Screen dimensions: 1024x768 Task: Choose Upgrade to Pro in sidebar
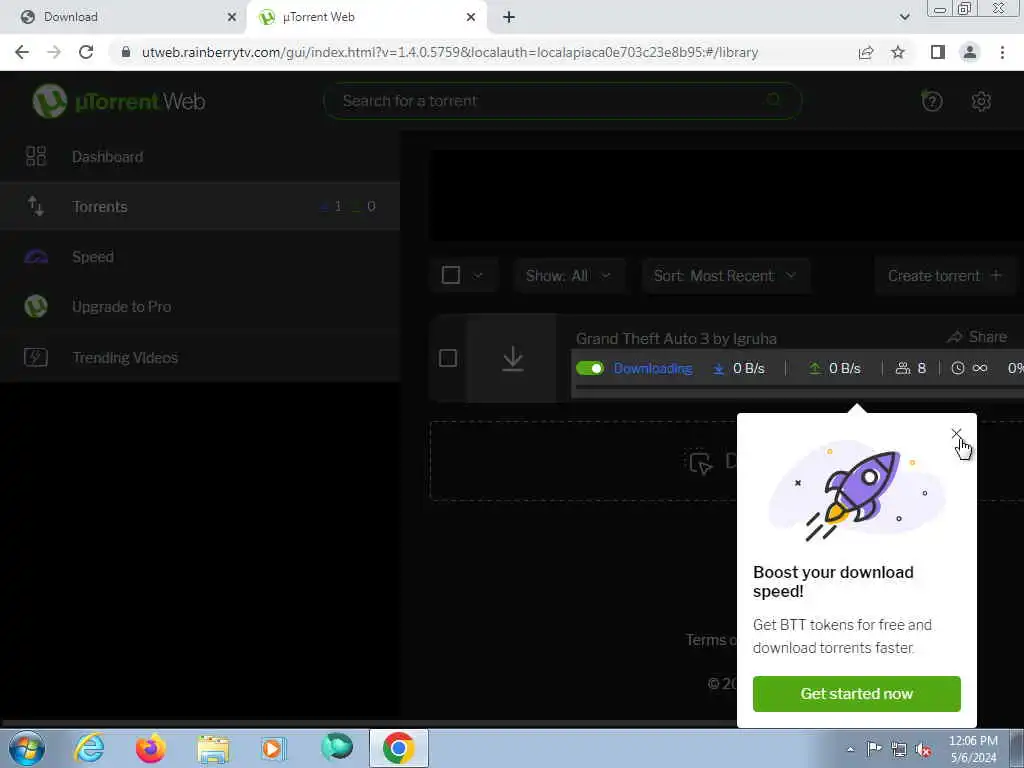tap(200, 306)
